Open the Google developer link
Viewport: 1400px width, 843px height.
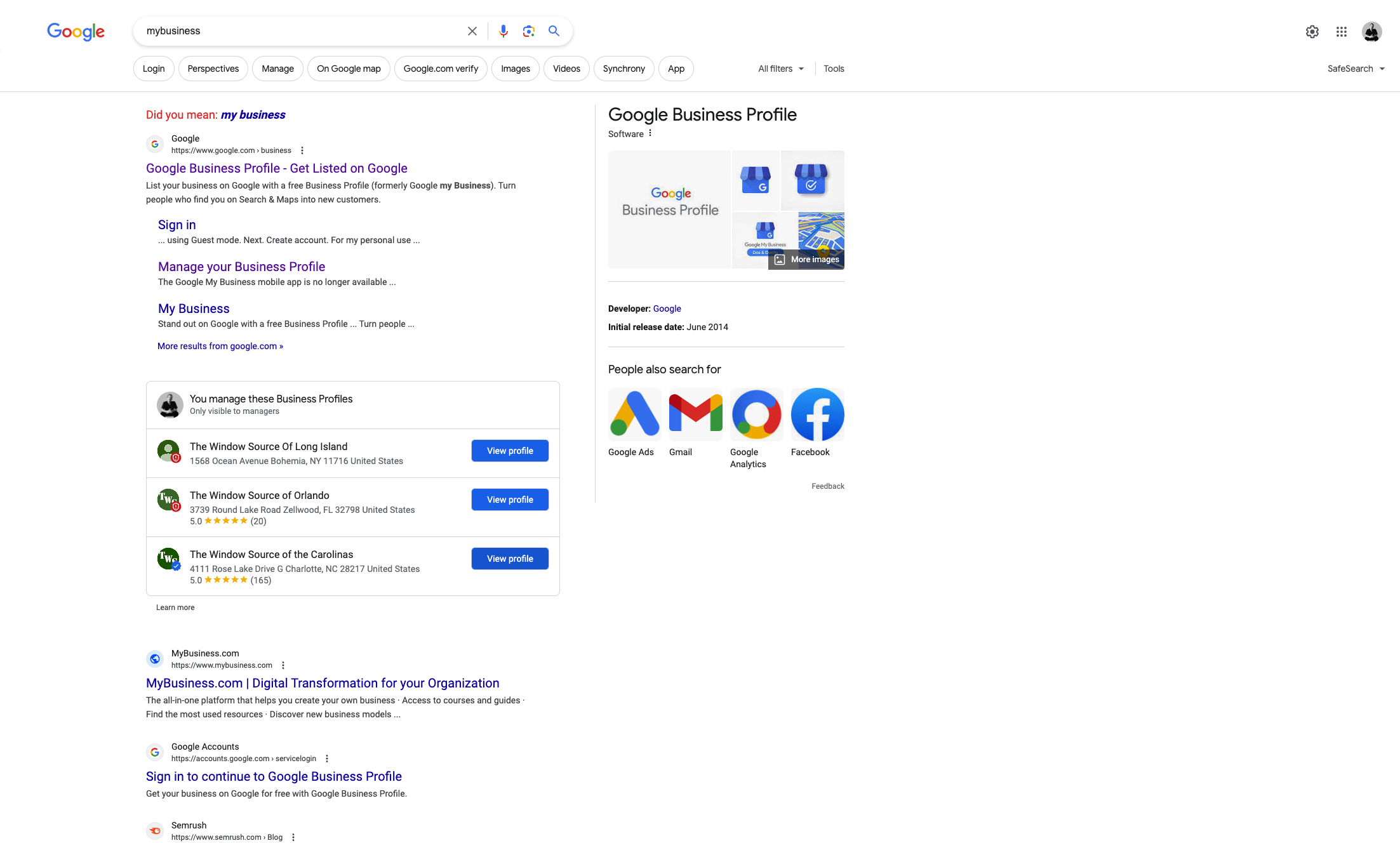(667, 309)
